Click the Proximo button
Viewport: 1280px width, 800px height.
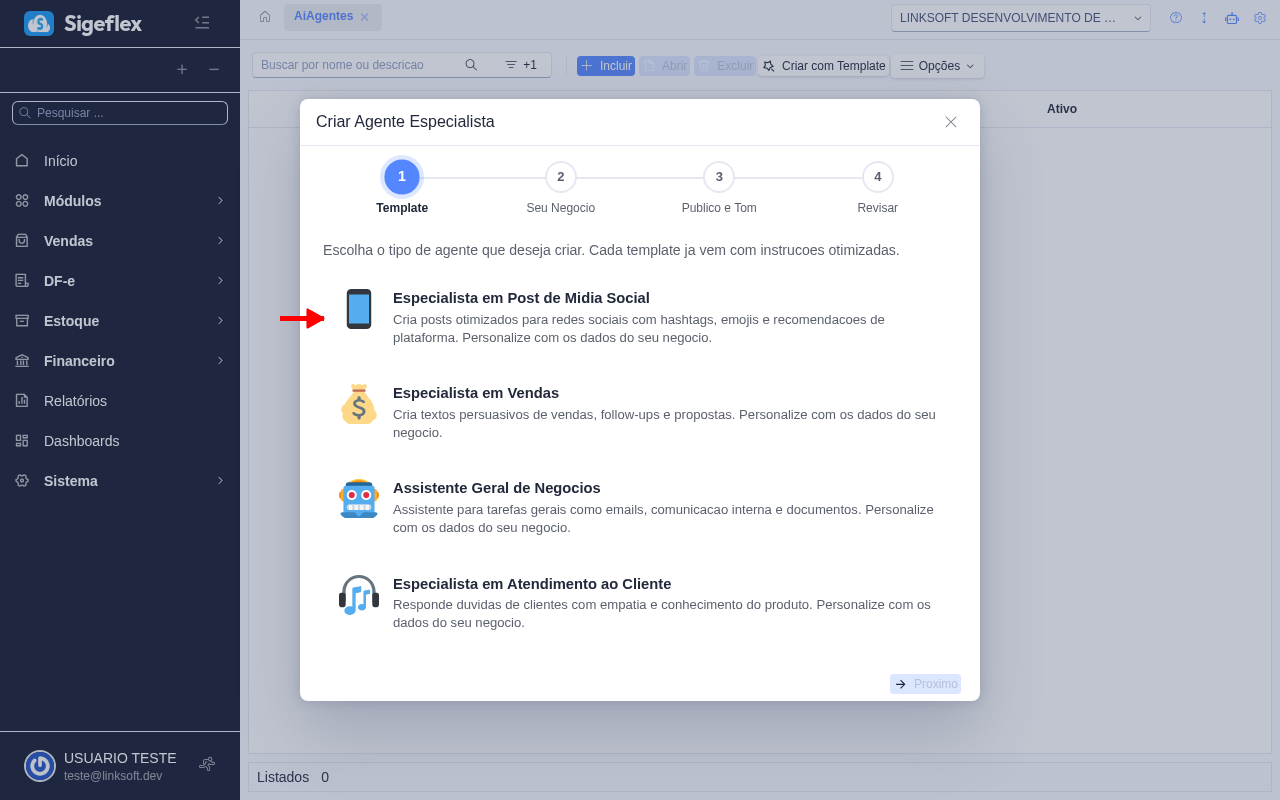pyautogui.click(x=925, y=684)
